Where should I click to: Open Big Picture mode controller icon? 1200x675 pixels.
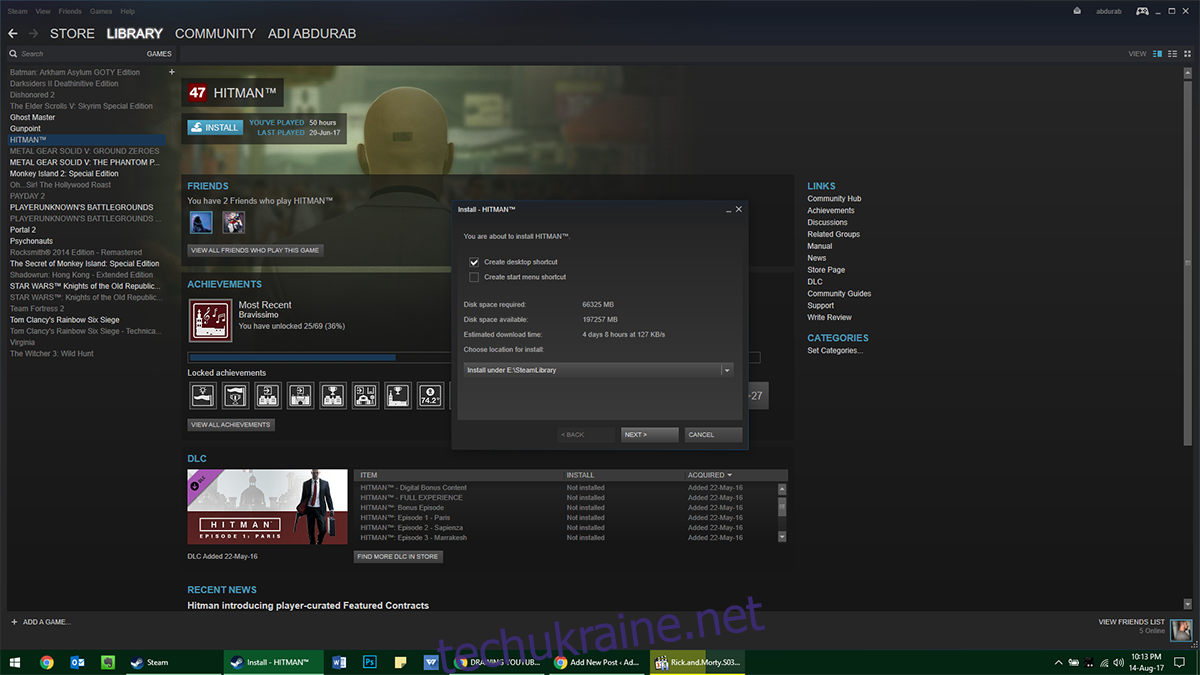[1141, 11]
